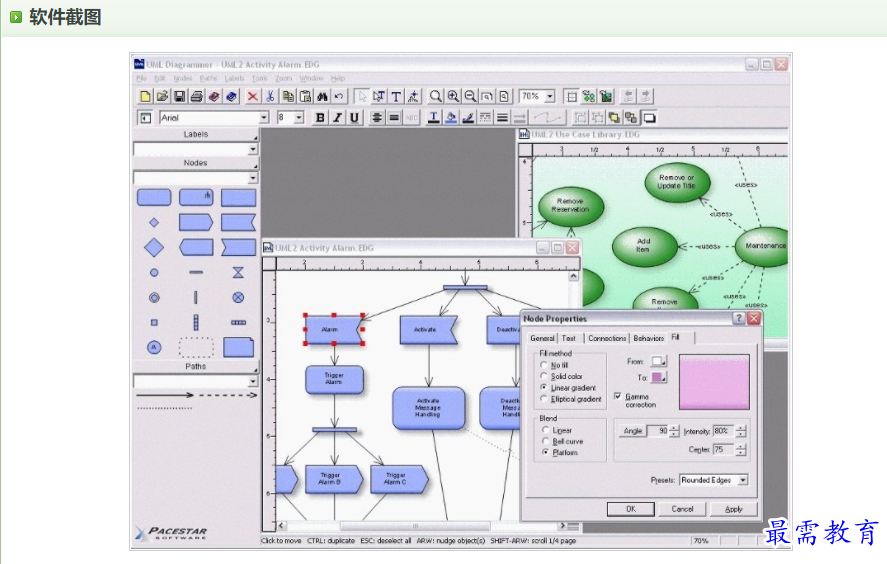Select the Platform blend option
This screenshot has width=887, height=564.
[x=545, y=453]
